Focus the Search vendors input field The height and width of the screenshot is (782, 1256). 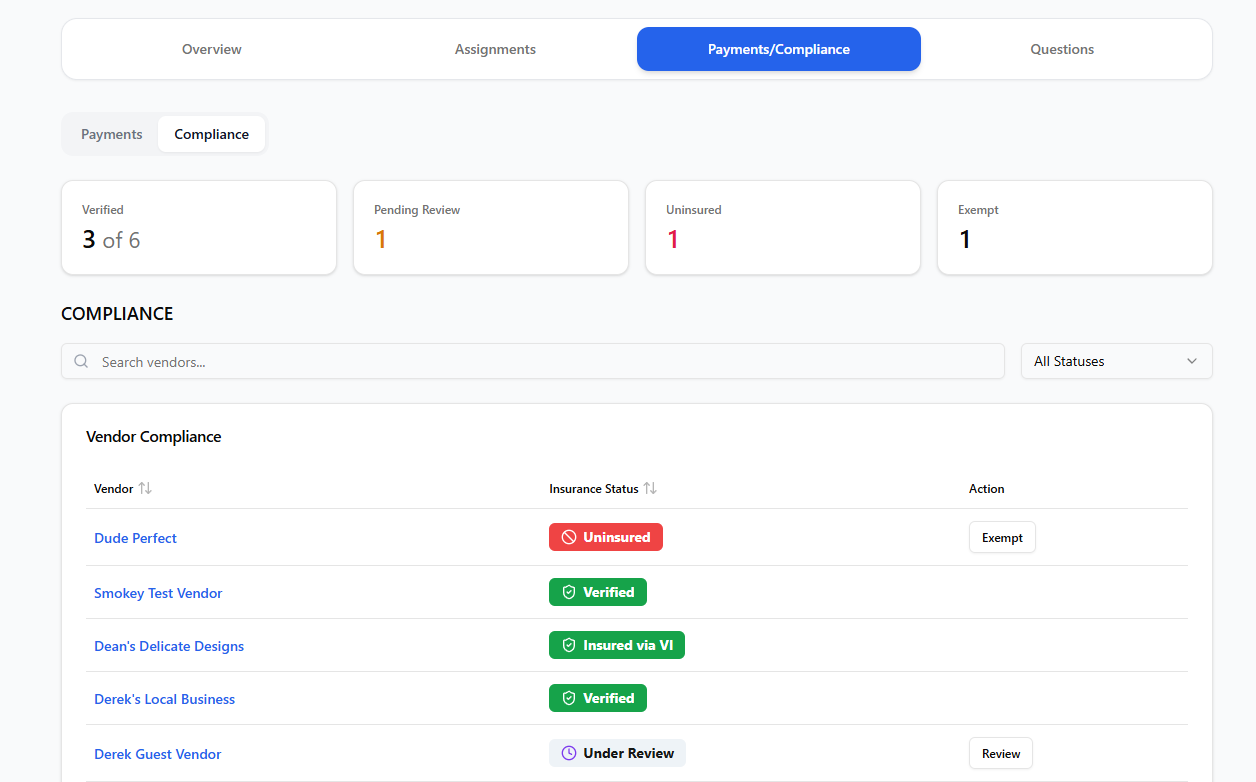533,361
